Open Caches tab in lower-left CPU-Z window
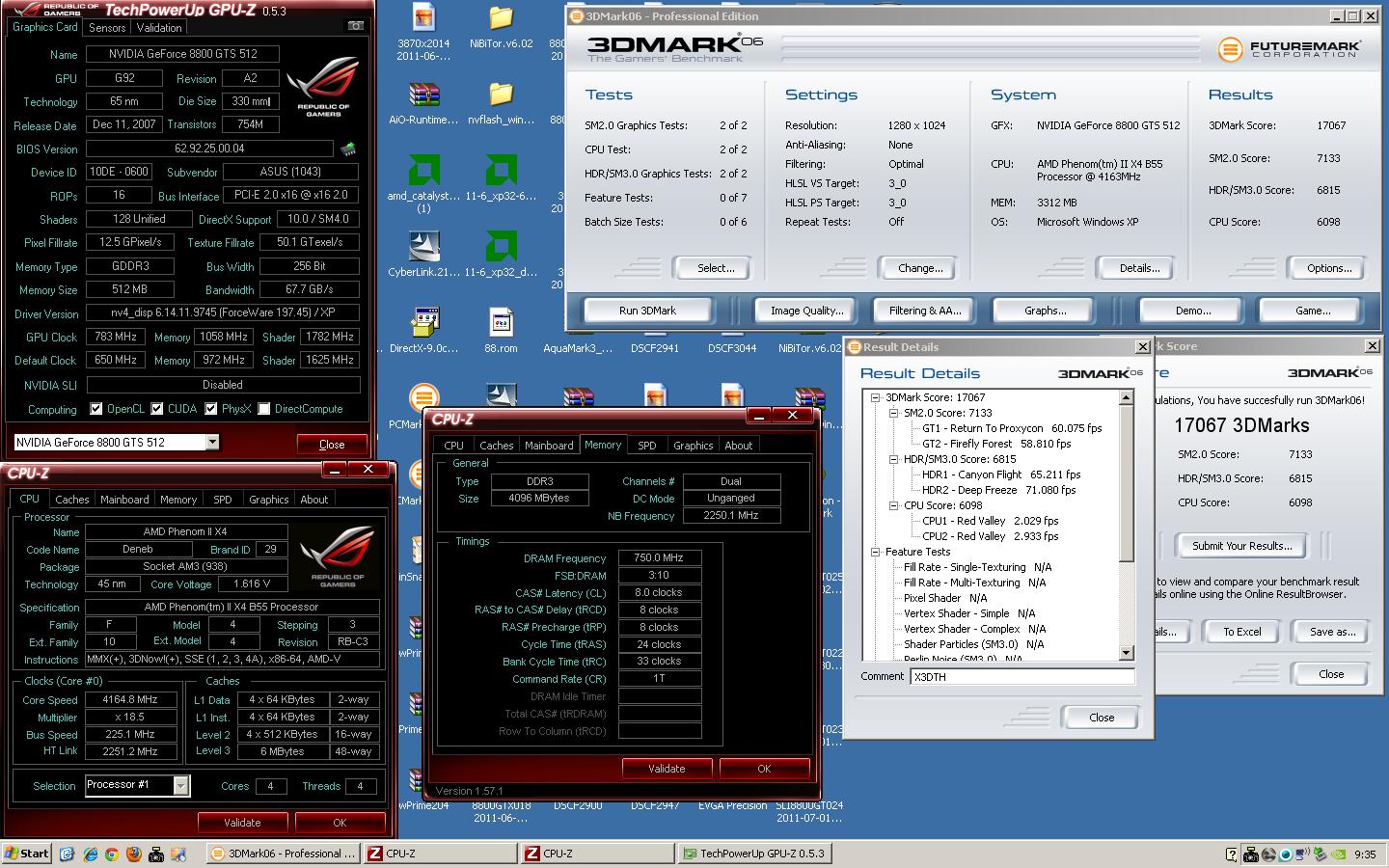The image size is (1389, 868). point(71,500)
